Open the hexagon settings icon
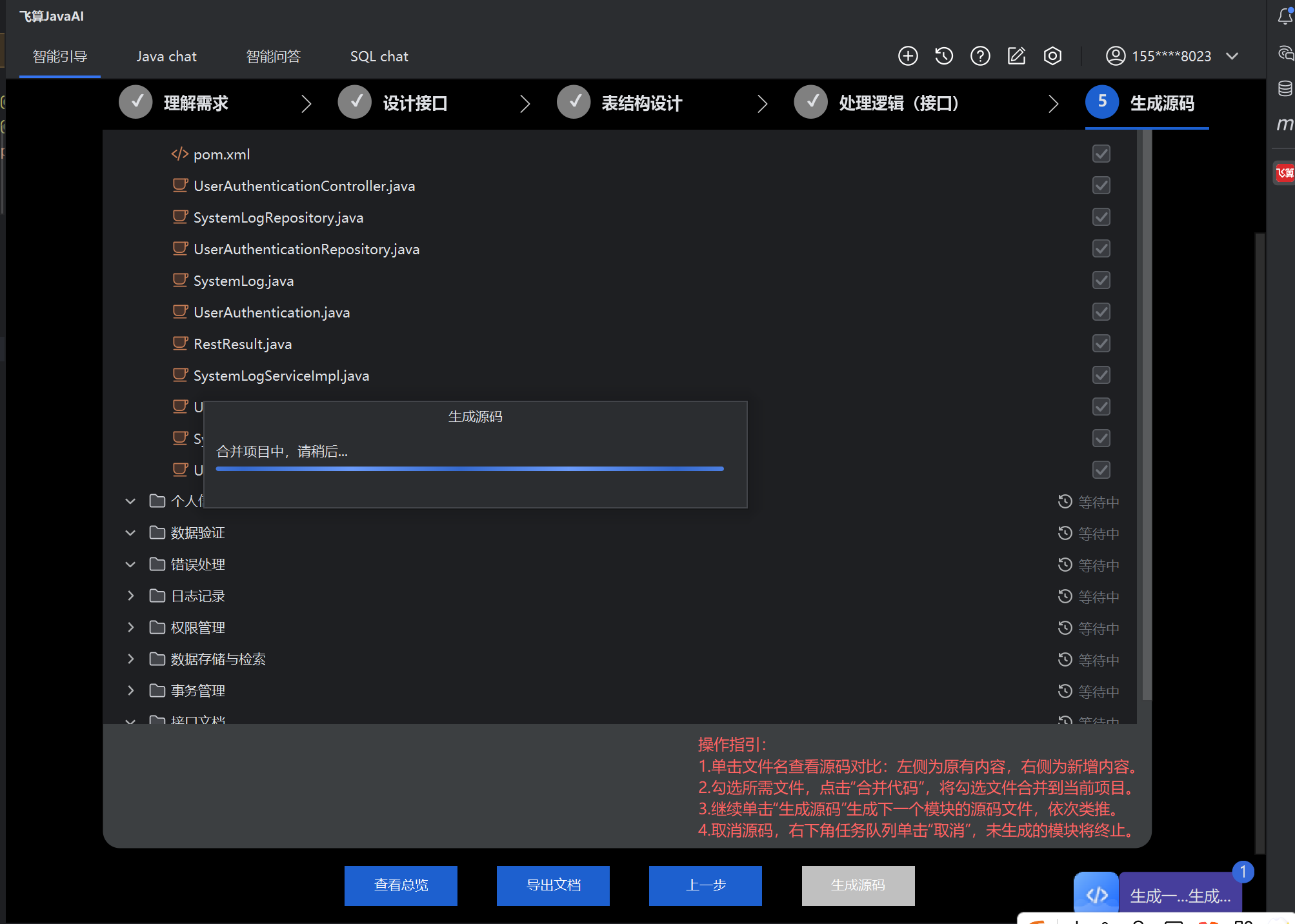 coord(1052,56)
